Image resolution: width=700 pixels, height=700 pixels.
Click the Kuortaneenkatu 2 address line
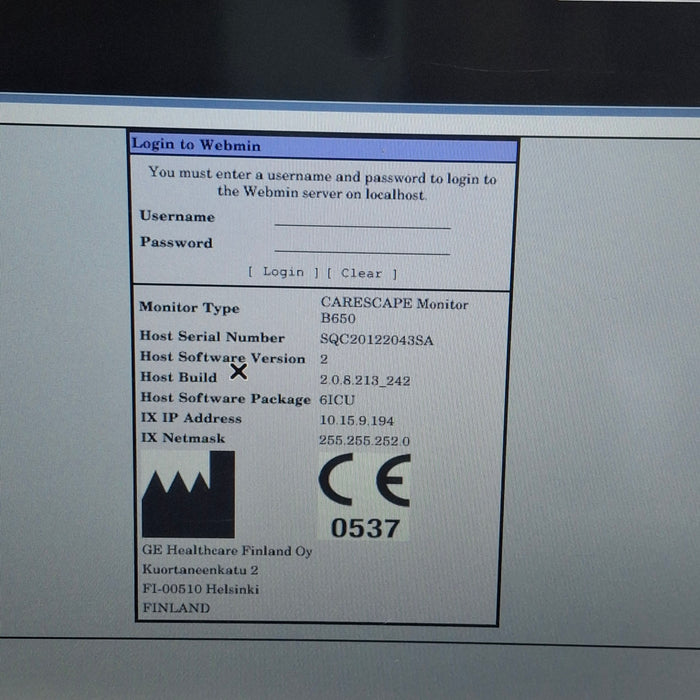tap(200, 570)
